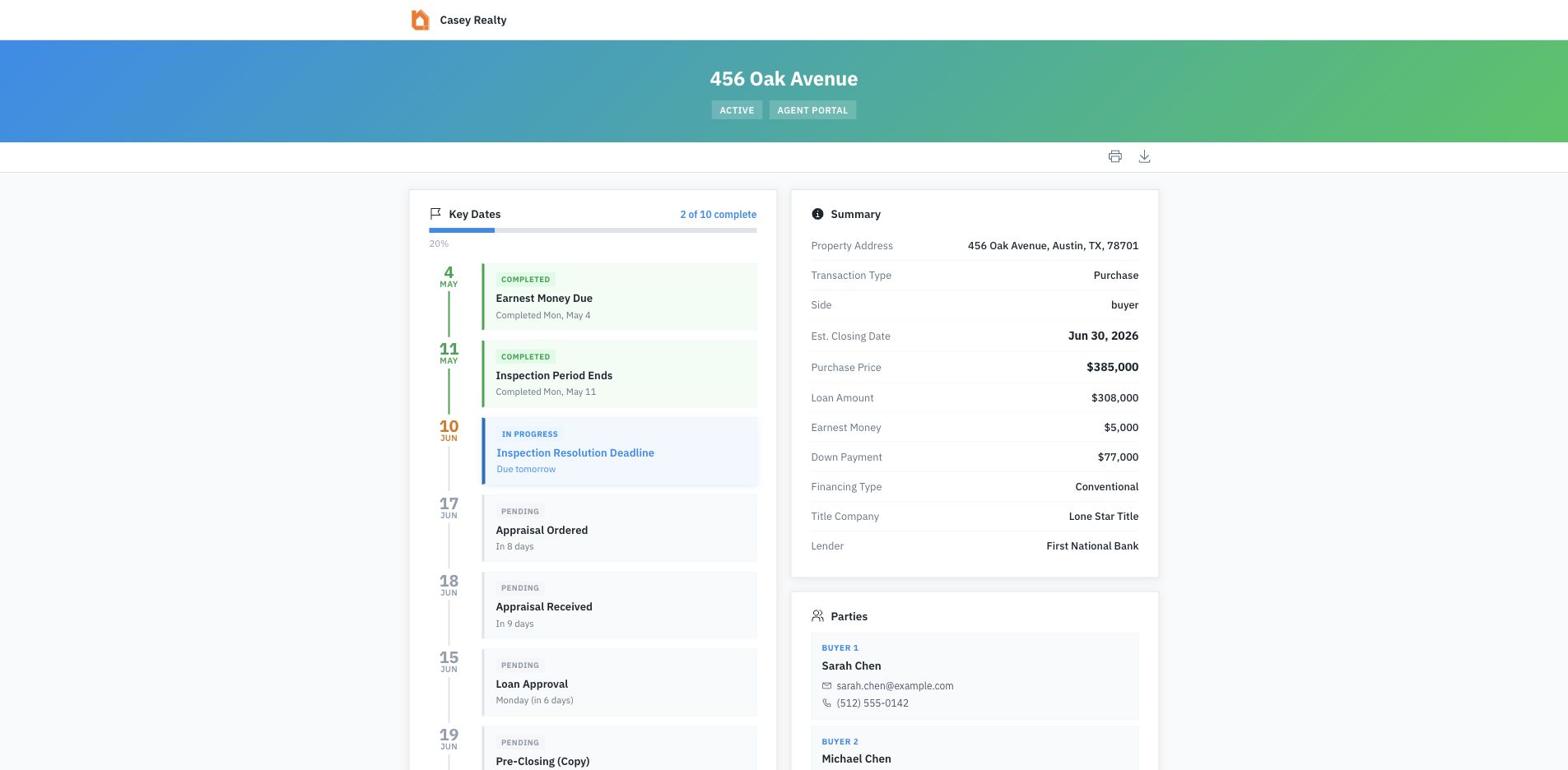
Task: Click the Casey Realty house logo
Action: coord(420,20)
